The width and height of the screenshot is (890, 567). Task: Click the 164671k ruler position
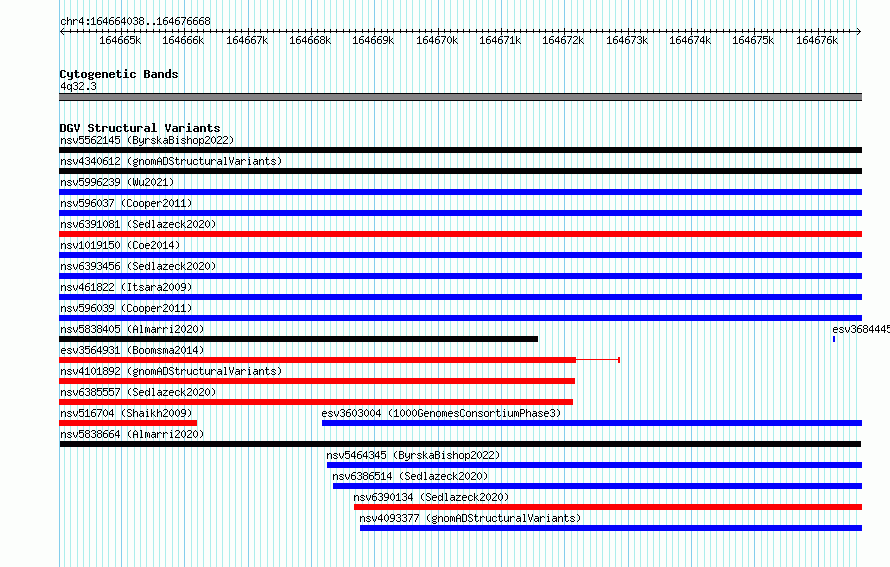click(x=500, y=40)
